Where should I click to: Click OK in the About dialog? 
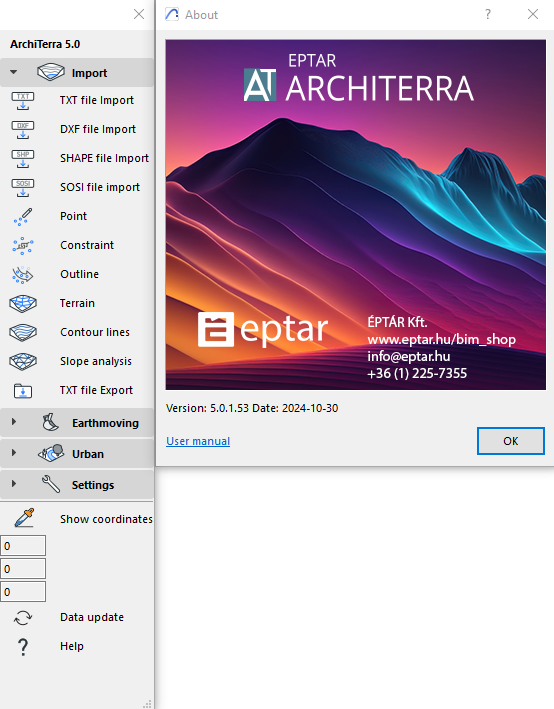(511, 441)
